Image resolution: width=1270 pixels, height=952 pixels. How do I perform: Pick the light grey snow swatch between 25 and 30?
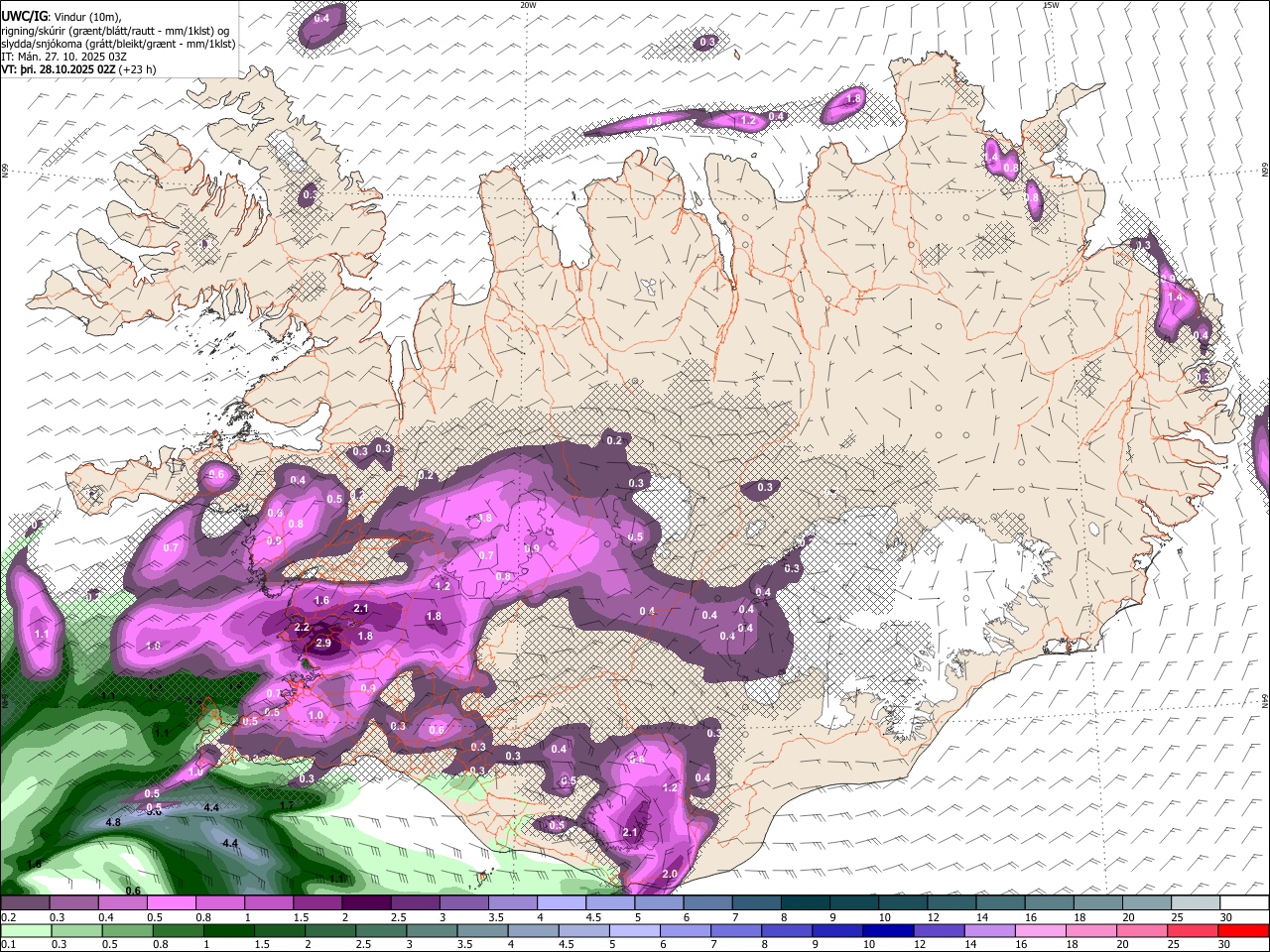[1196, 902]
